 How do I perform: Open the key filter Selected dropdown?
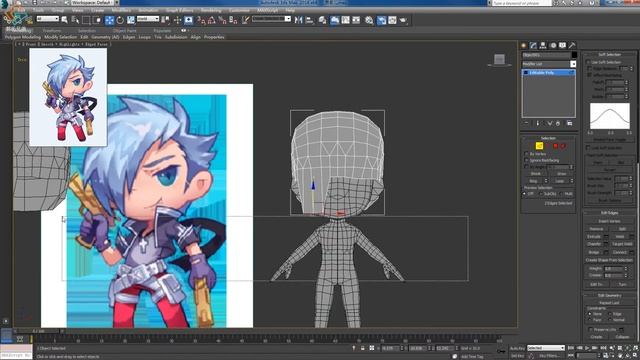pyautogui.click(x=546, y=348)
